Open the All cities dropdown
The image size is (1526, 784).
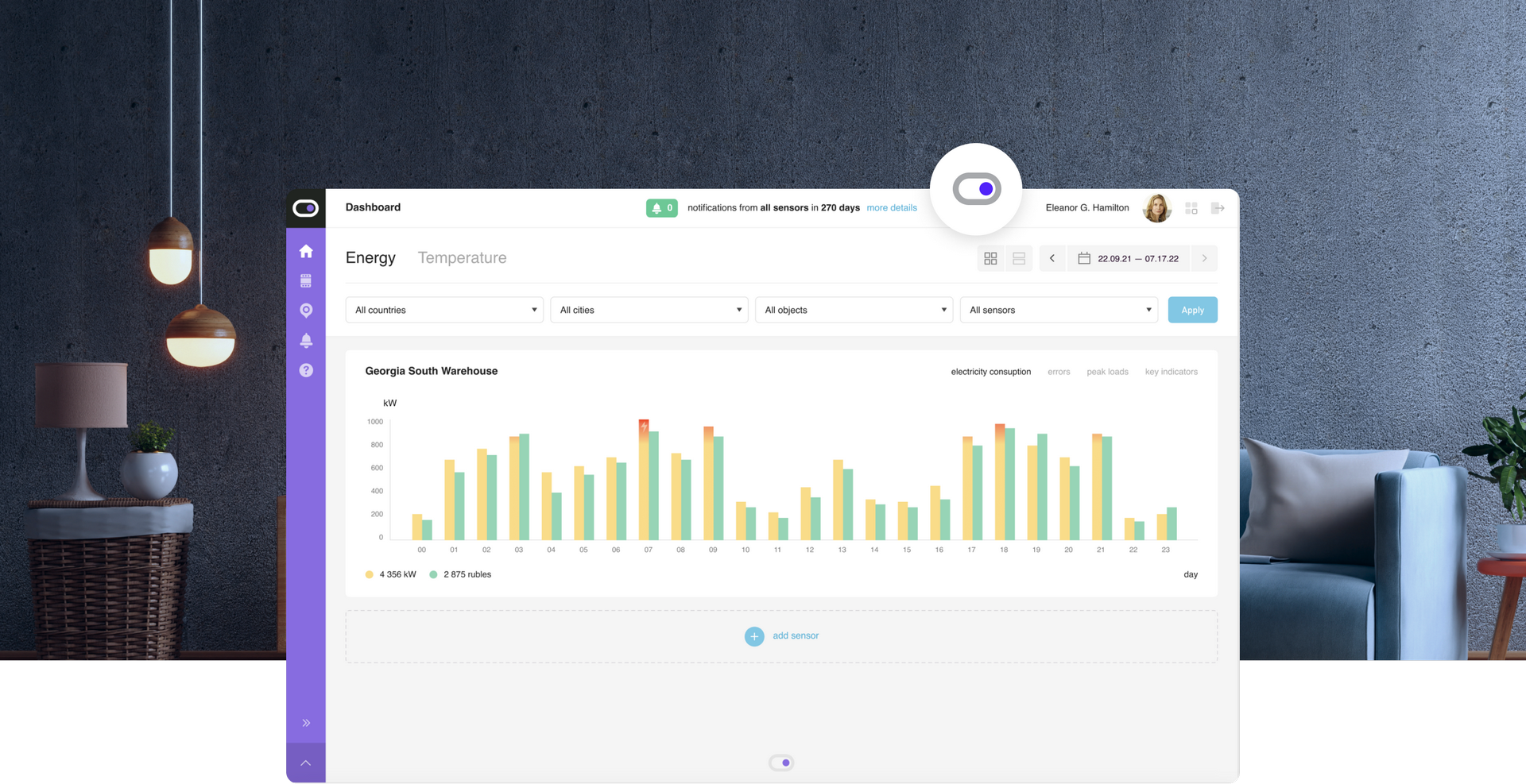[649, 310]
